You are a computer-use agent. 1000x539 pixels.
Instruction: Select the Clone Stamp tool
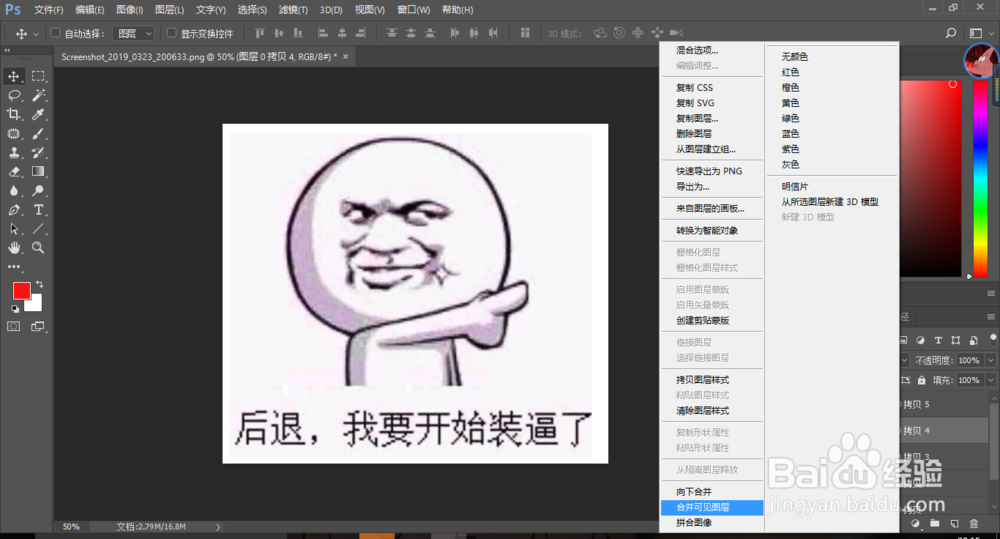pos(13,152)
